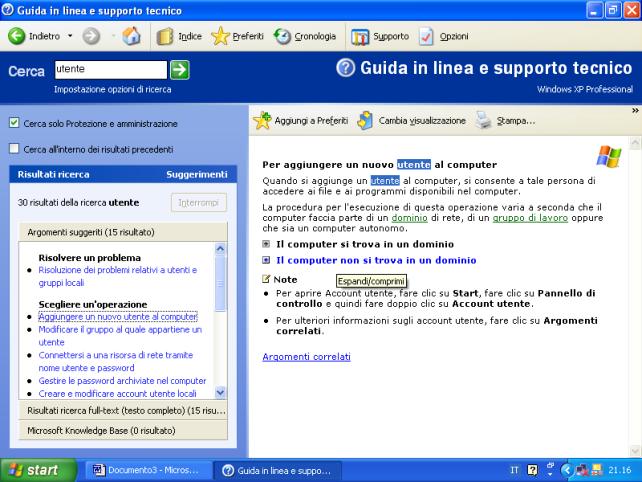The width and height of the screenshot is (642, 482).
Task: Uncheck Cerca solo Protezione e amministrazione
Action: 14,122
